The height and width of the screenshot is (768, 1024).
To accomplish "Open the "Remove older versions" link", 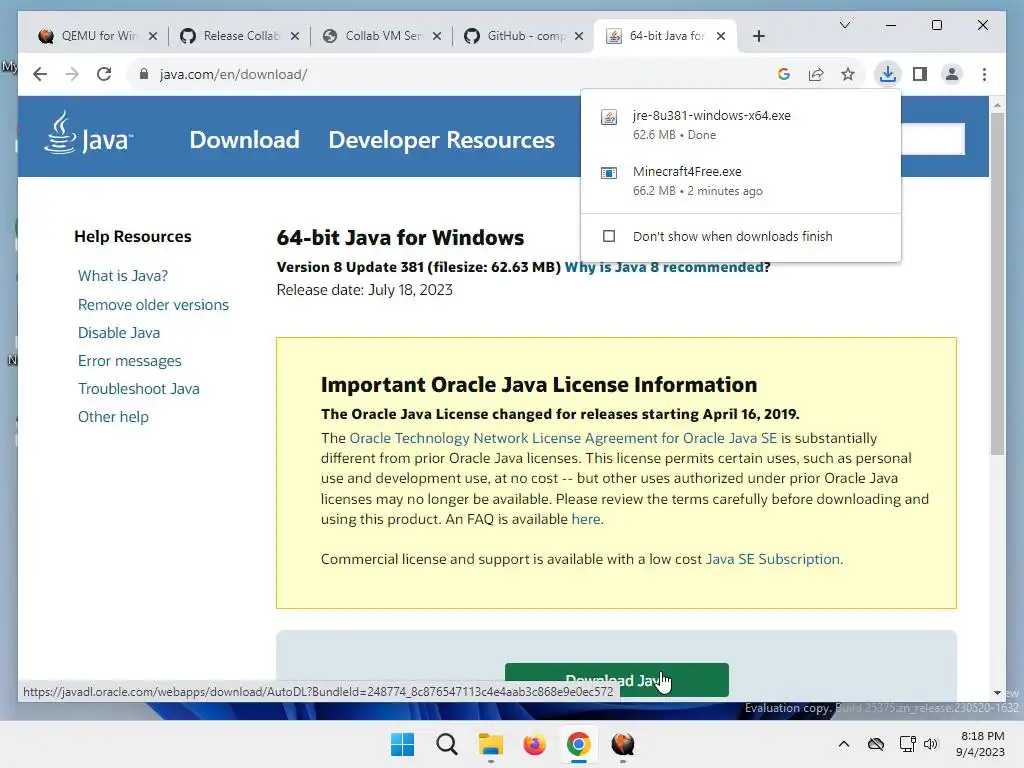I will (x=153, y=304).
